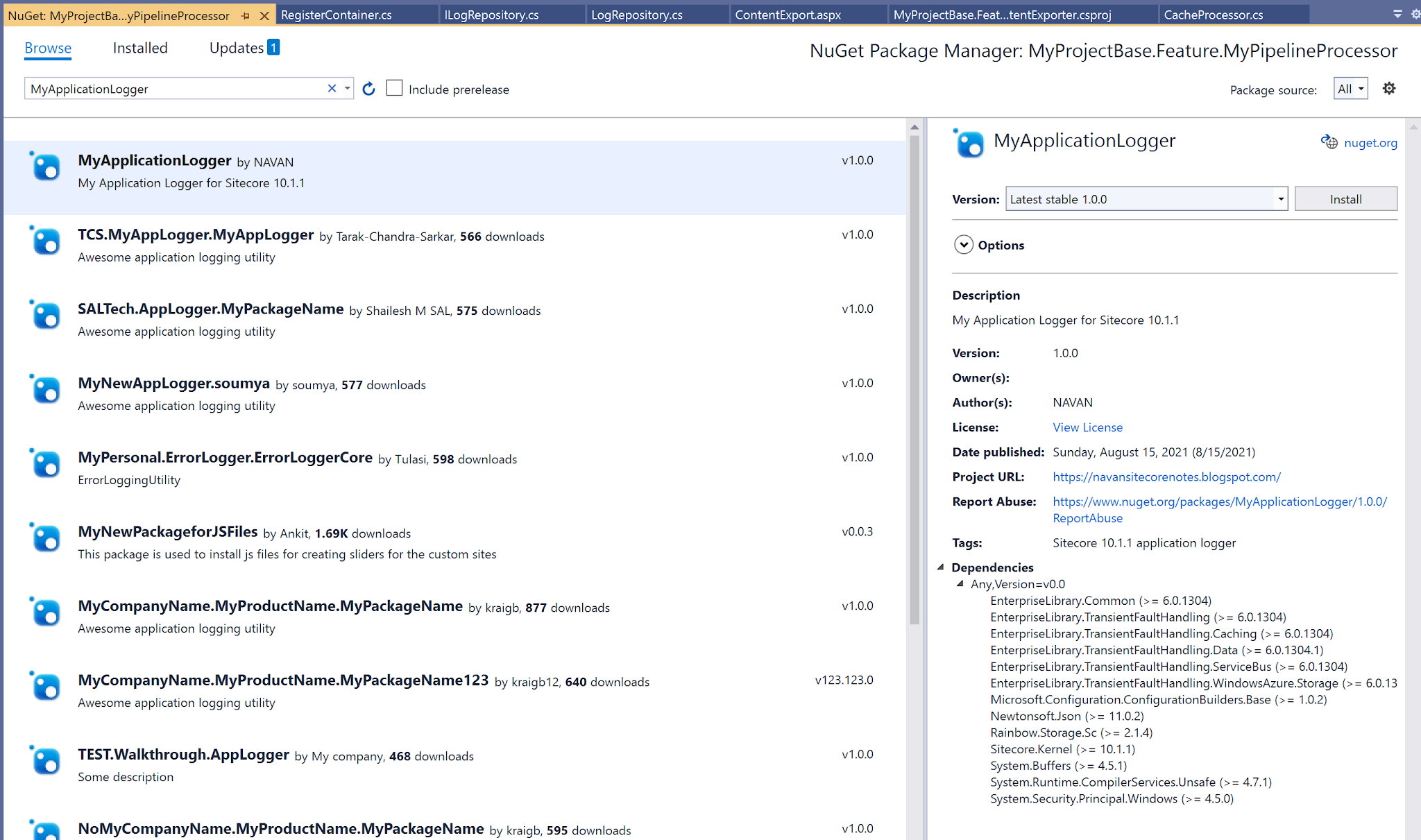
Task: Switch to the Installed tab
Action: point(140,48)
